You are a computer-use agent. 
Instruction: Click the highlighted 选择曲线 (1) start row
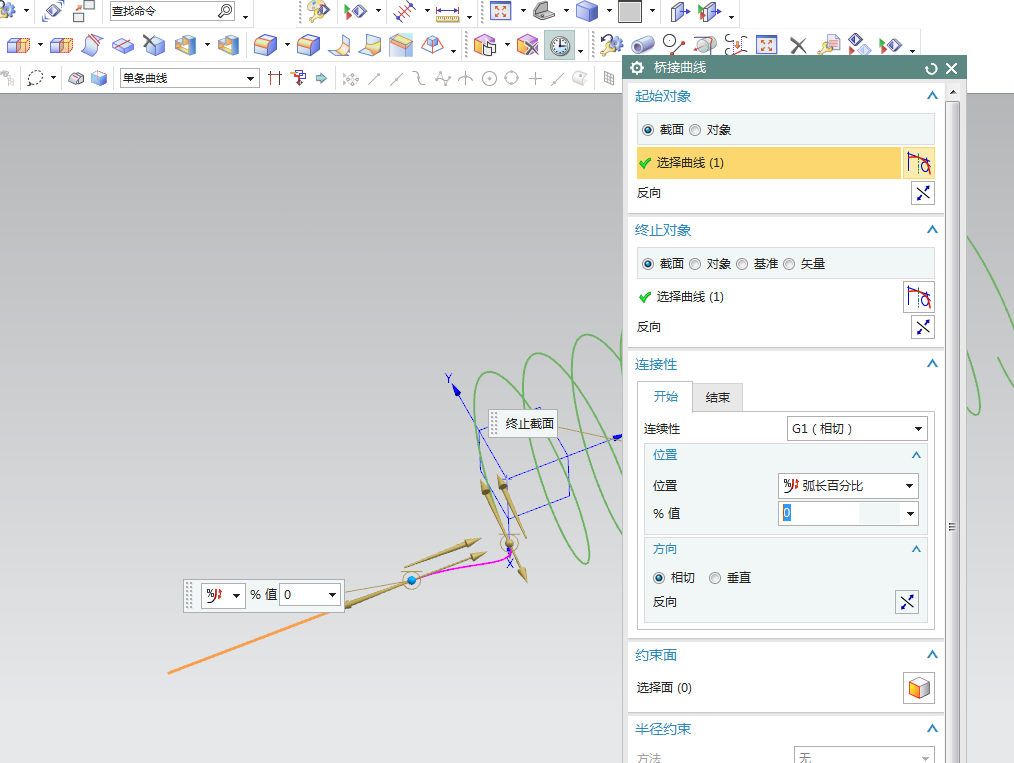click(x=769, y=163)
